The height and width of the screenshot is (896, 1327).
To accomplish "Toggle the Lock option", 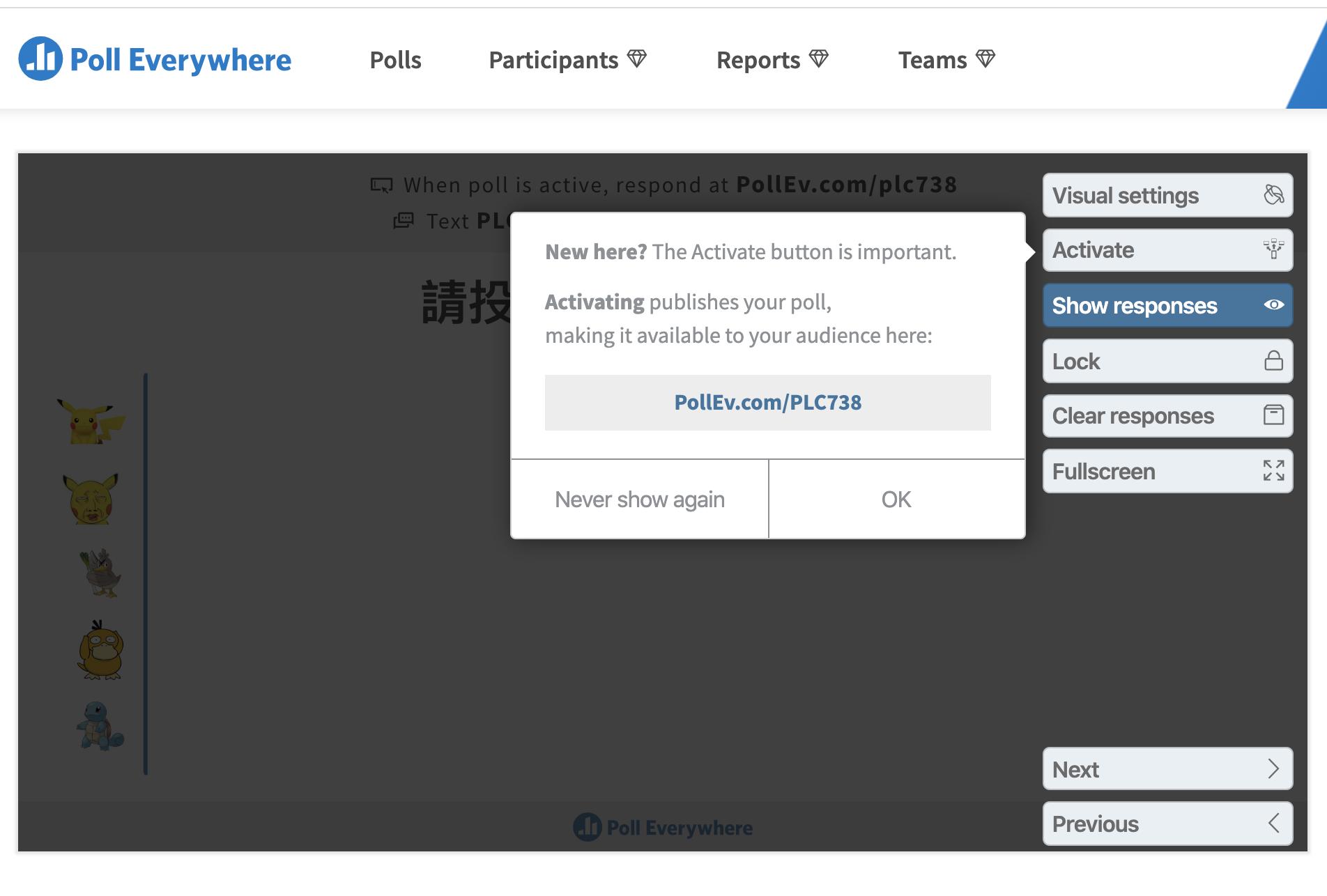I will pos(1167,361).
